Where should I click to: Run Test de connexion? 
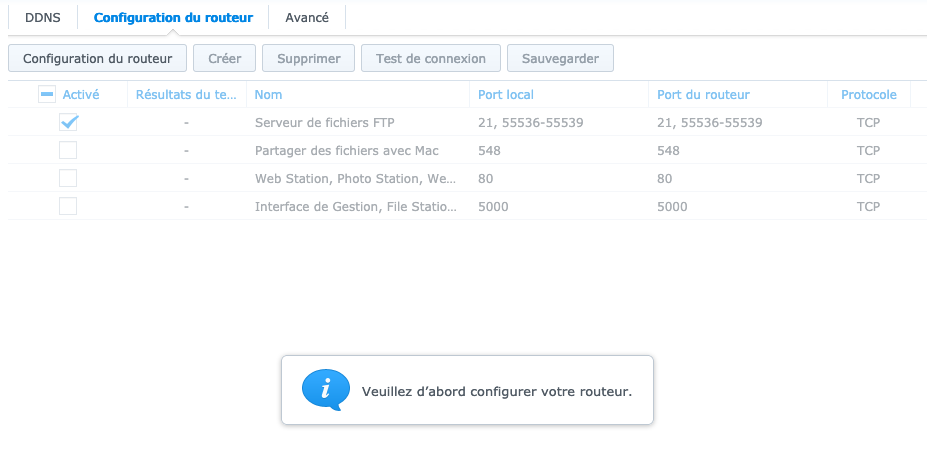pyautogui.click(x=431, y=58)
